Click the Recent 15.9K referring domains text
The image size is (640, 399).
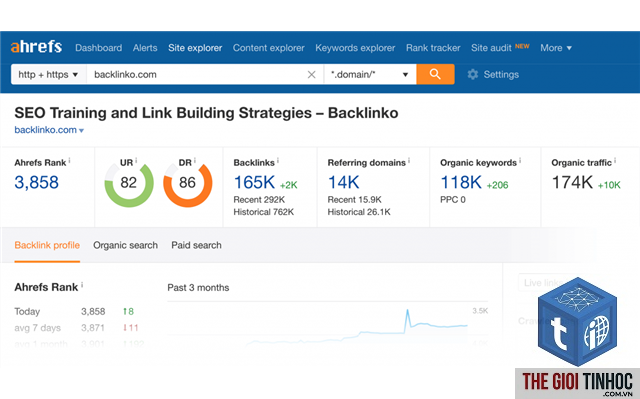354,200
